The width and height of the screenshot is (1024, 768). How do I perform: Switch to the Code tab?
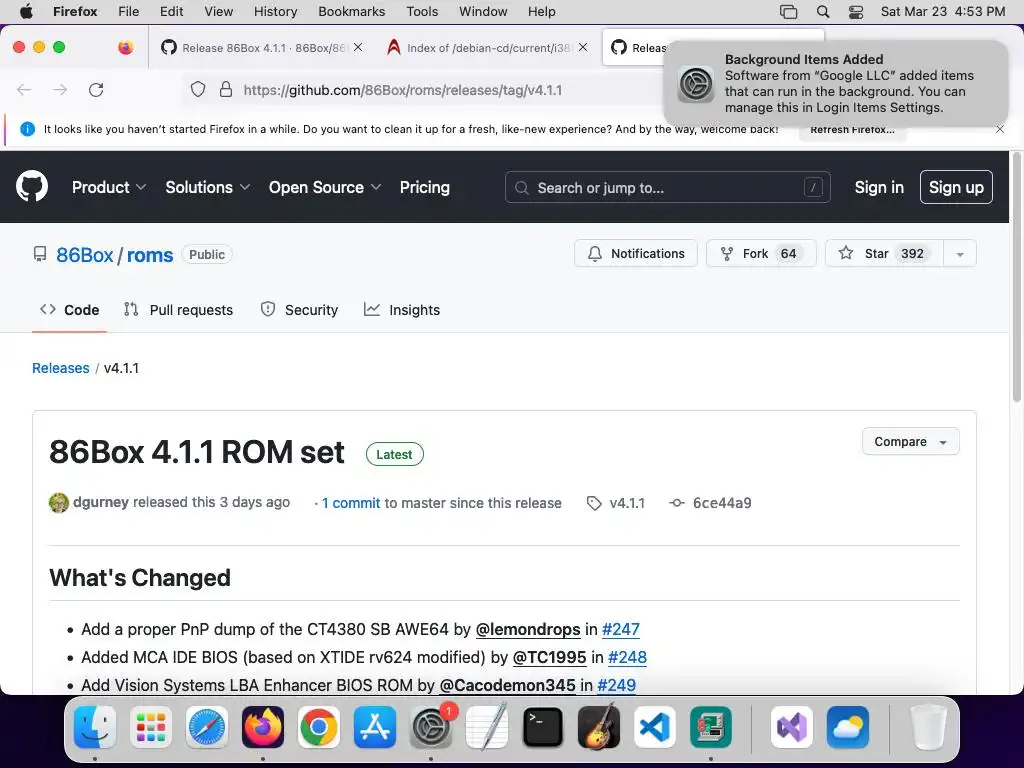click(x=69, y=310)
